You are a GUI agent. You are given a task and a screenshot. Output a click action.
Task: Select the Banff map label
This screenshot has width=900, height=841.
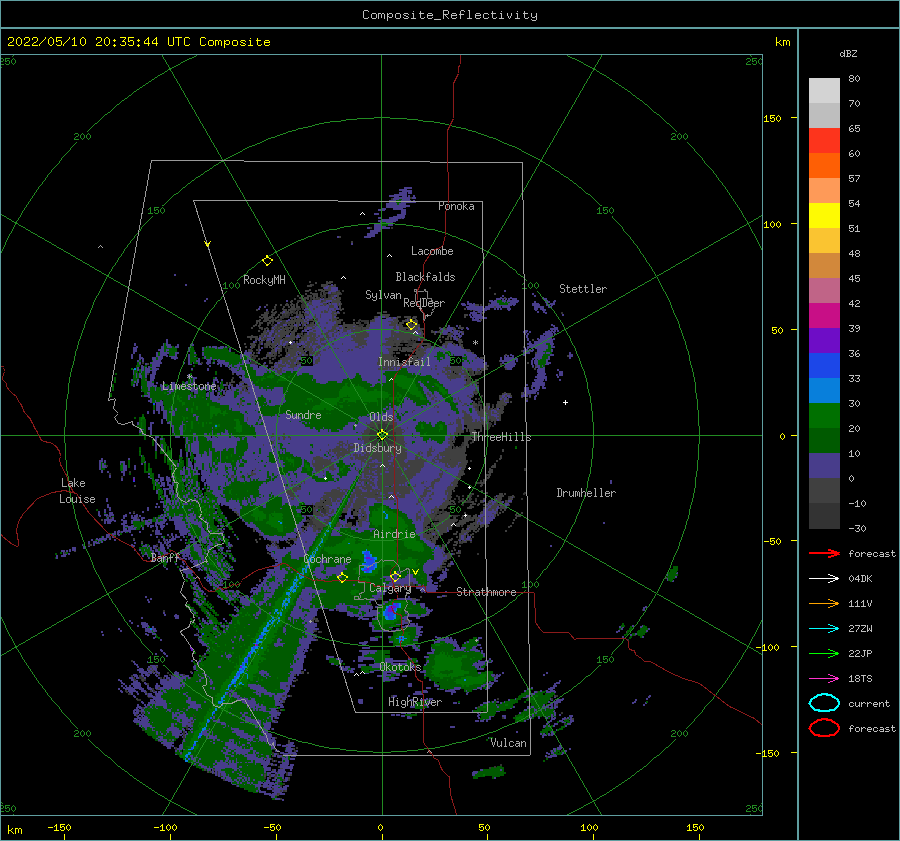165,557
